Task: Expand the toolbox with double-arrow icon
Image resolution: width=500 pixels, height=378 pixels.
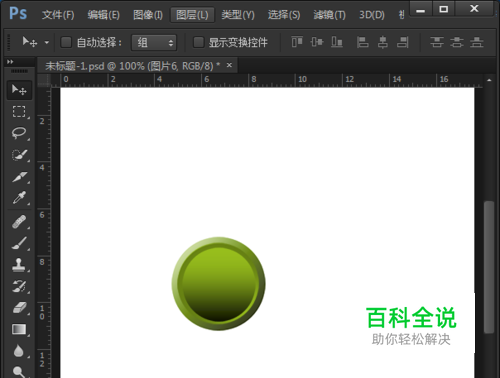Action: pyautogui.click(x=10, y=62)
